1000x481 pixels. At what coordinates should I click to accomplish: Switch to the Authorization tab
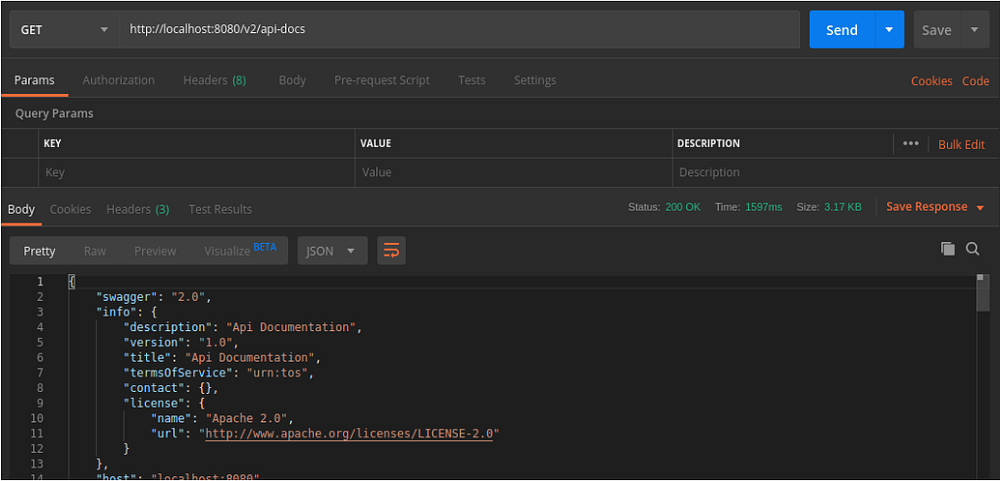click(x=119, y=80)
